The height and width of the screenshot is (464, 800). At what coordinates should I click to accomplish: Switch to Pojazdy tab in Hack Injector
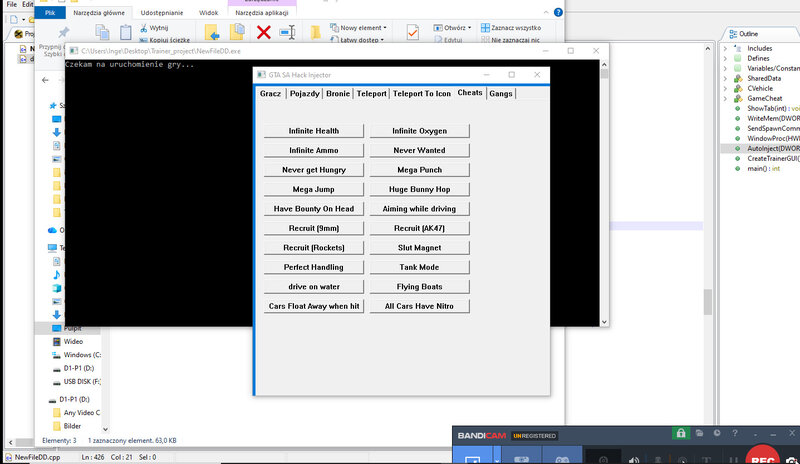tap(305, 93)
